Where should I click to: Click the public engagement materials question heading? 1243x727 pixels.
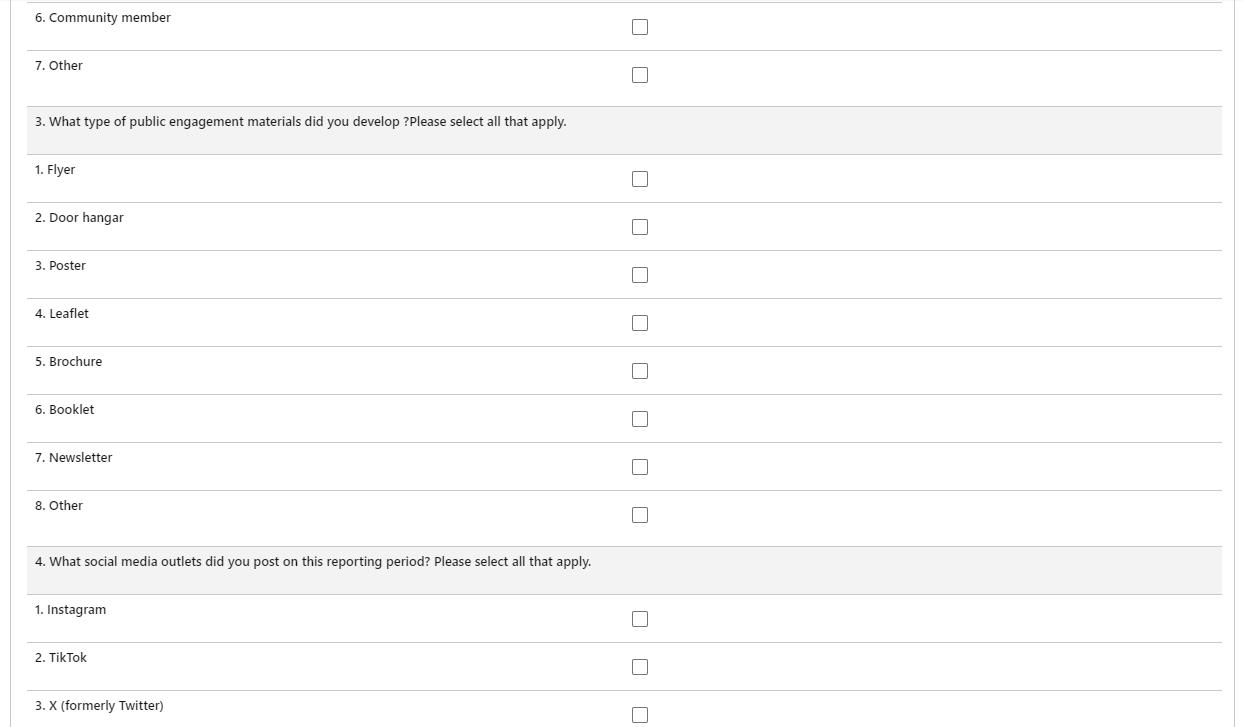[300, 122]
